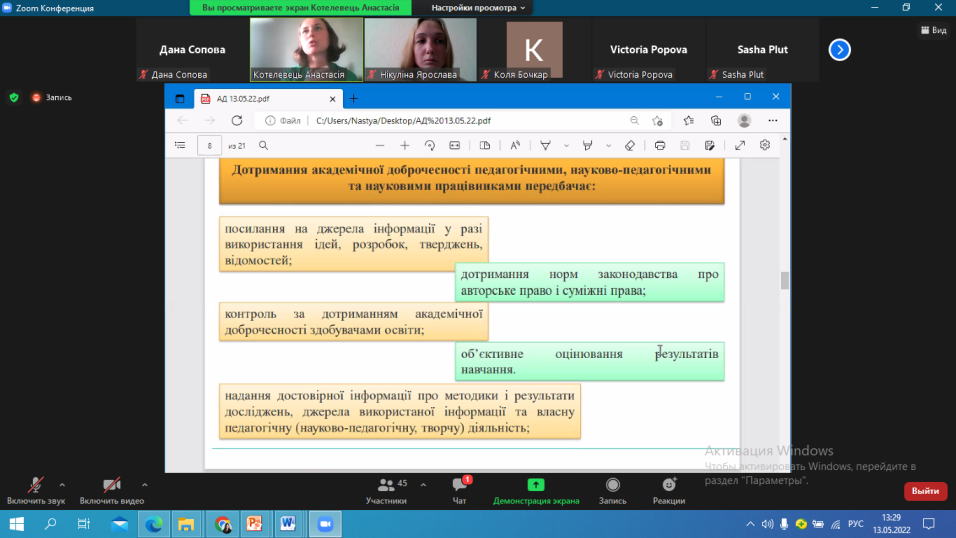The image size is (956, 538).
Task: Click the PDF page number field
Action: (209, 145)
